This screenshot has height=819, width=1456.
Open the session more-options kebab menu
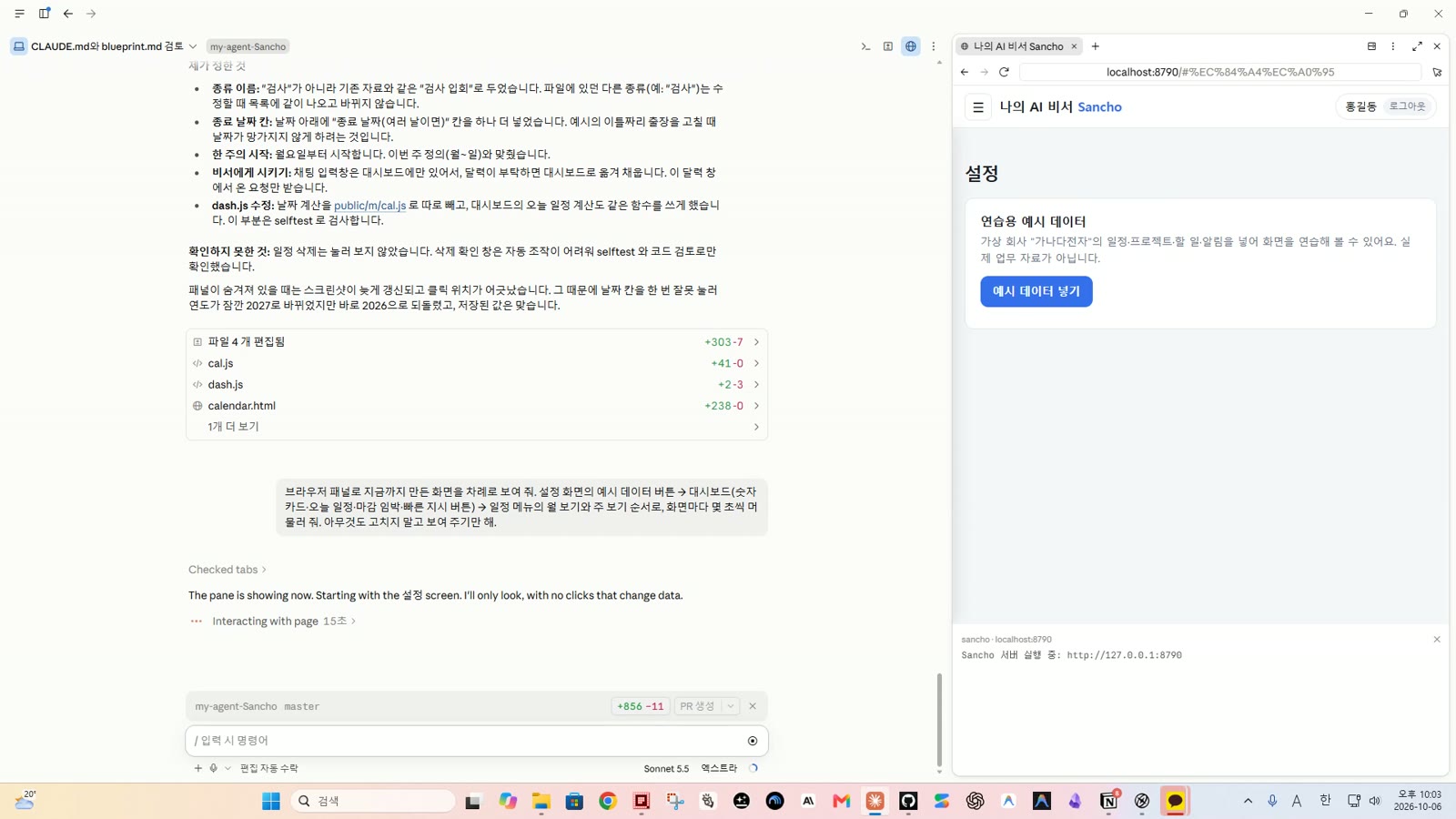coord(934,46)
